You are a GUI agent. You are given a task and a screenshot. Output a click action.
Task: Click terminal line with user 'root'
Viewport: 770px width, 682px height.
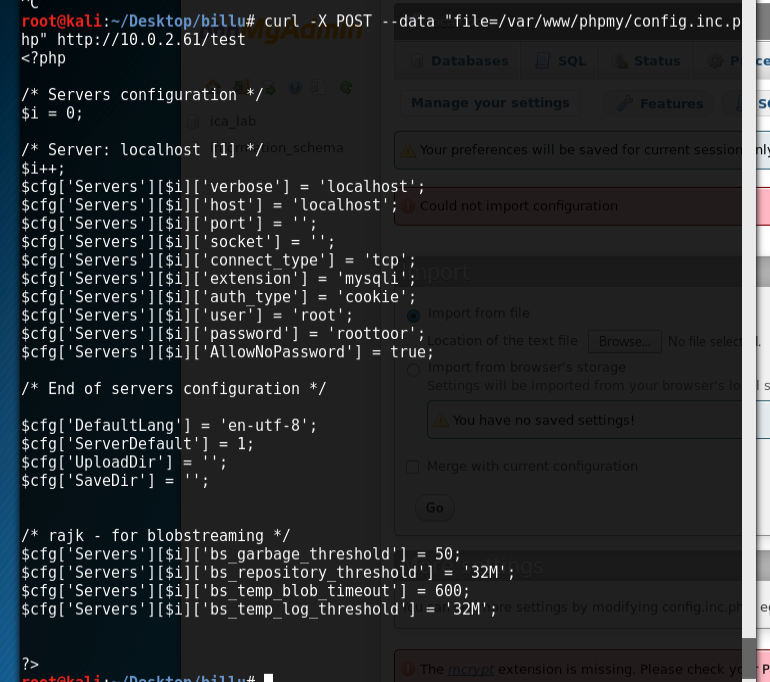(x=187, y=315)
